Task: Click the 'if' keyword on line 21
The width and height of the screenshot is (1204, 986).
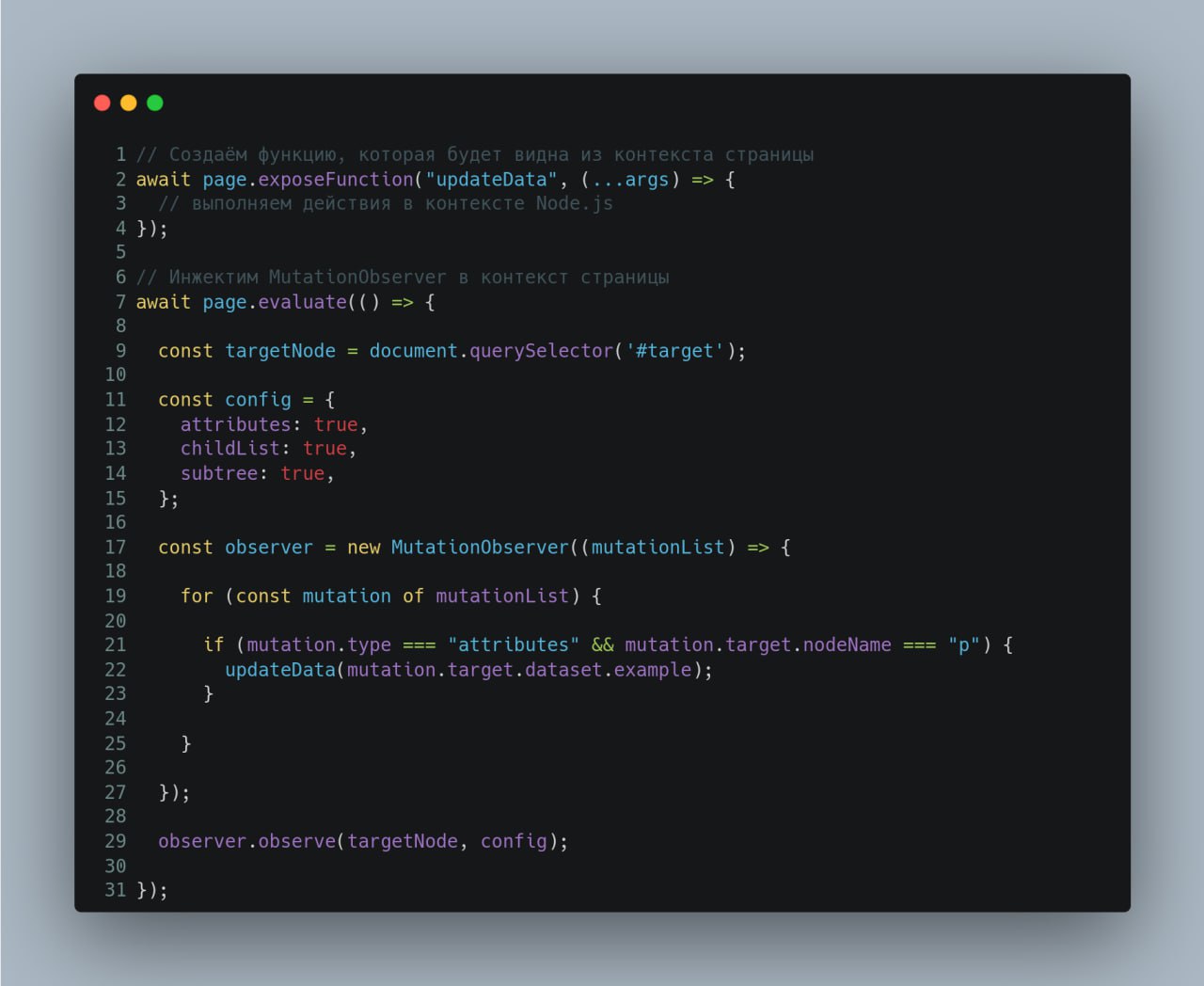Action: pyautogui.click(x=214, y=644)
